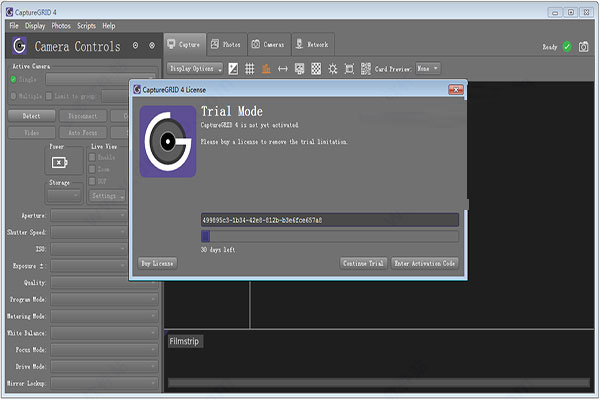The height and width of the screenshot is (400, 600).
Task: Click the trial days progress bar
Action: pos(330,237)
